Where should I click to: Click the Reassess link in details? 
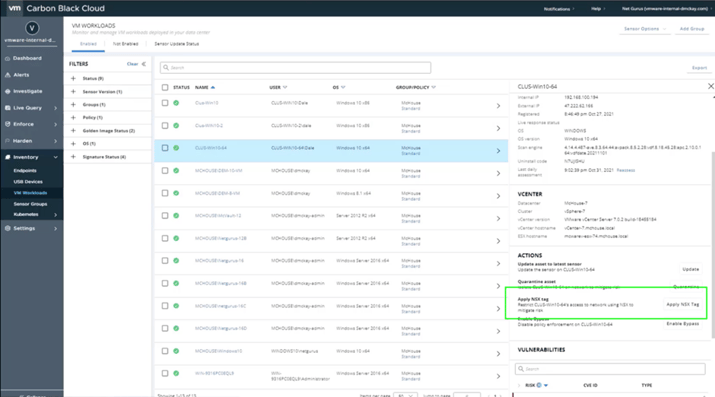pyautogui.click(x=626, y=170)
